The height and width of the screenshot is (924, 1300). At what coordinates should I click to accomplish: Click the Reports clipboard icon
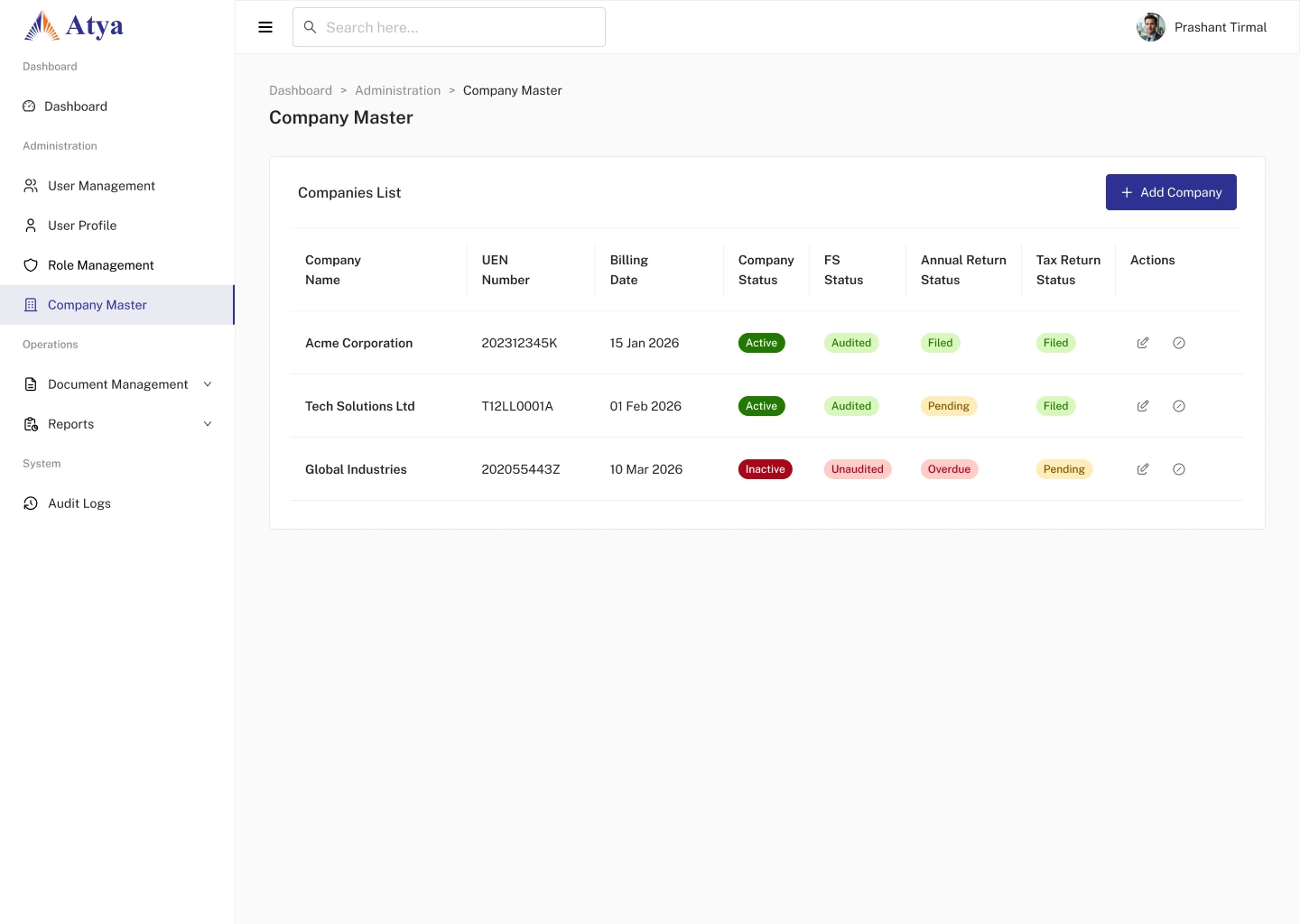pos(31,424)
